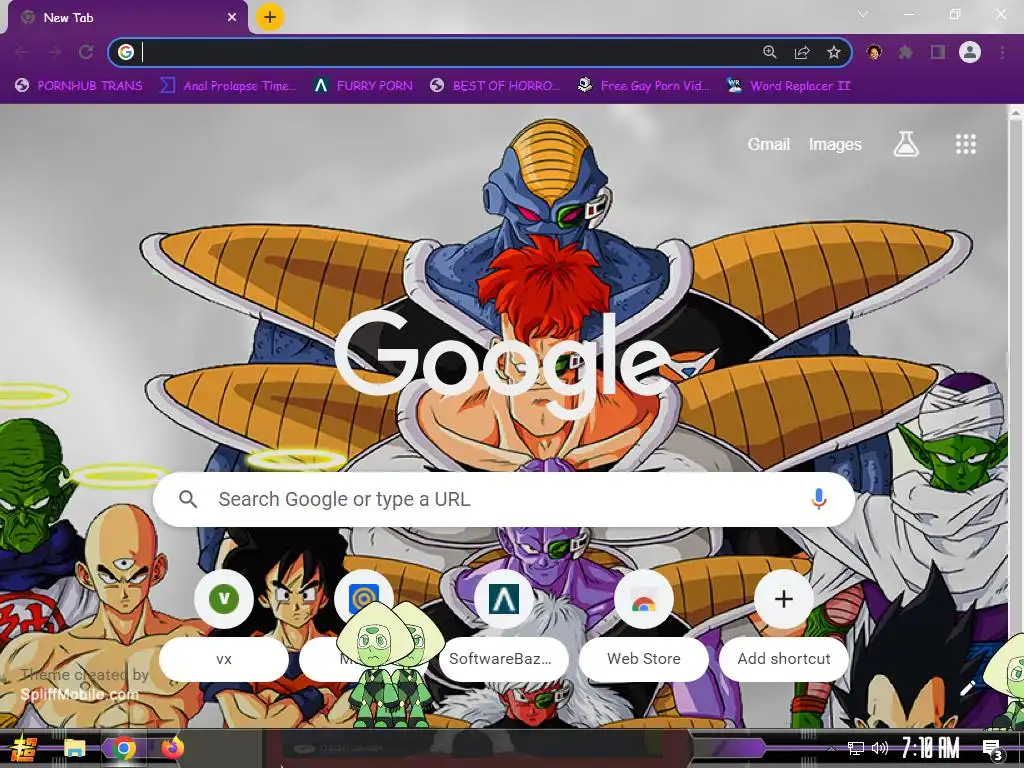Open the Images link
The height and width of the screenshot is (768, 1024).
tap(835, 144)
